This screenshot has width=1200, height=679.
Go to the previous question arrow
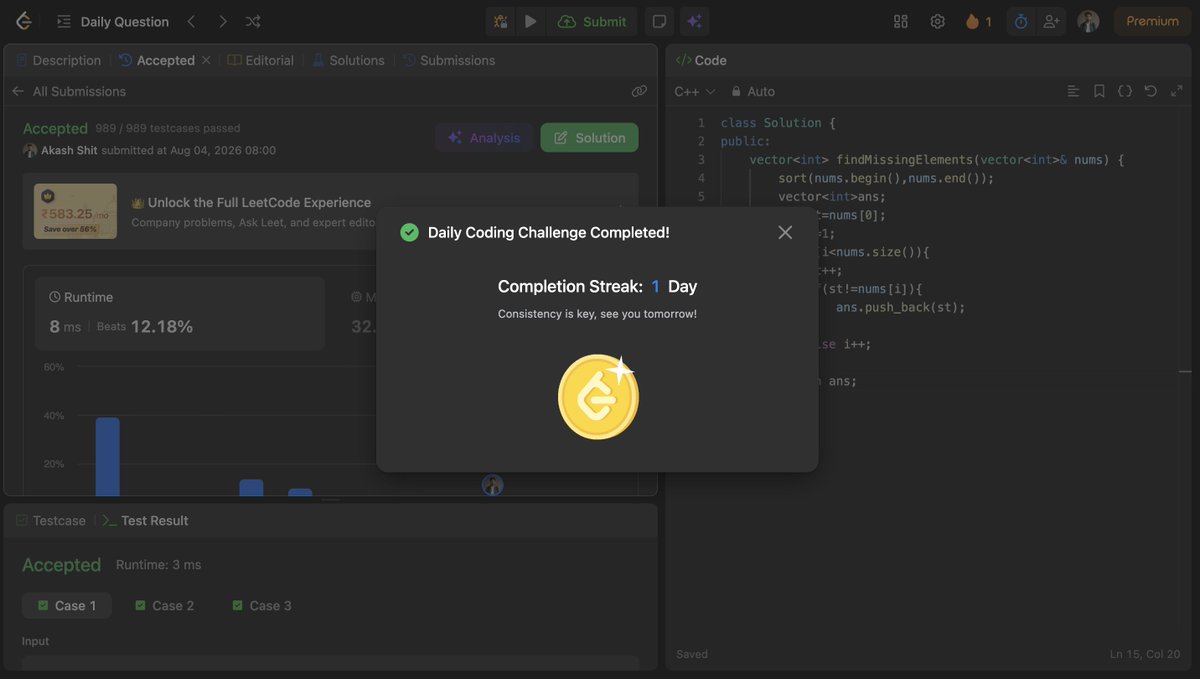[x=192, y=21]
